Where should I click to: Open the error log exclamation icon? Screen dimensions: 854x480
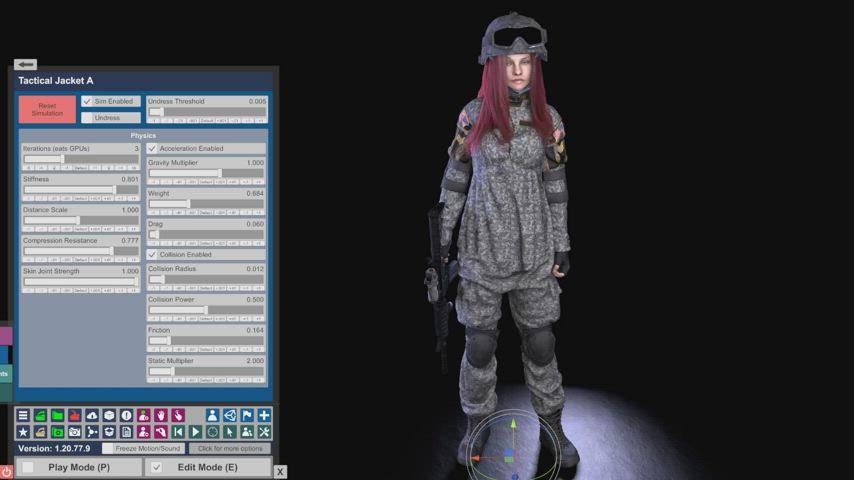tap(126, 415)
